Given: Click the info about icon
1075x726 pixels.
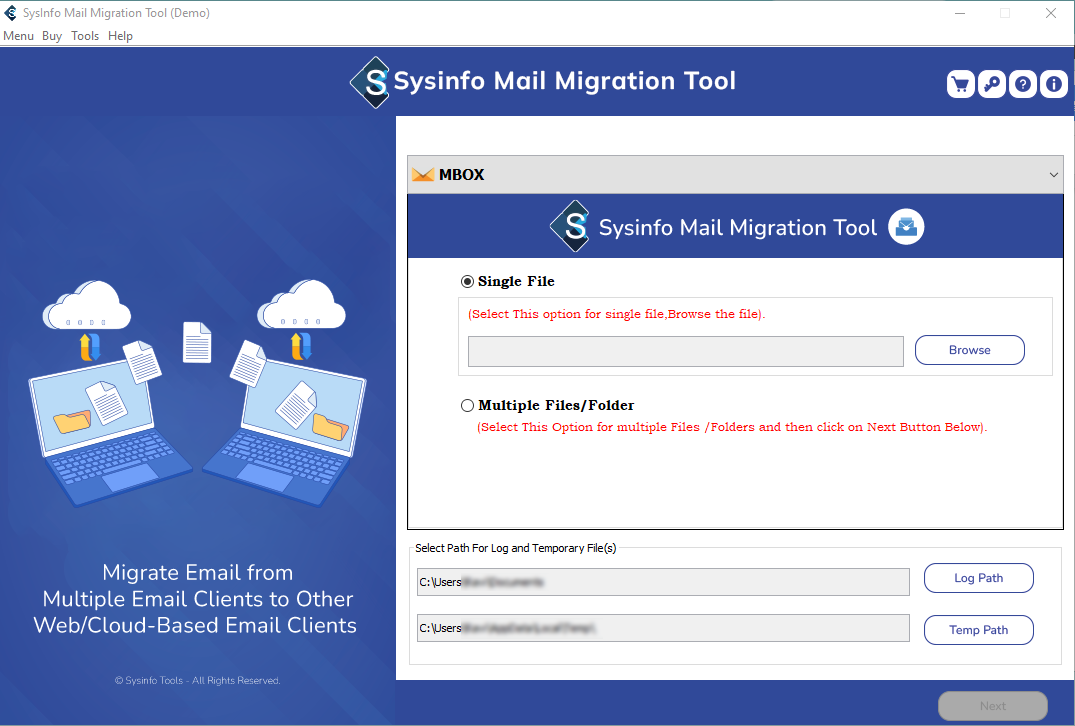Looking at the screenshot, I should (x=1054, y=84).
